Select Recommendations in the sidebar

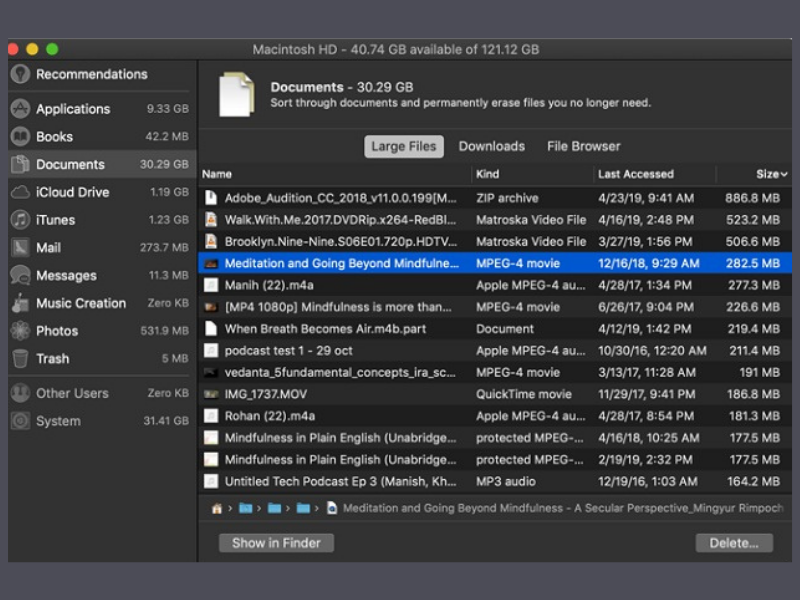coord(92,74)
